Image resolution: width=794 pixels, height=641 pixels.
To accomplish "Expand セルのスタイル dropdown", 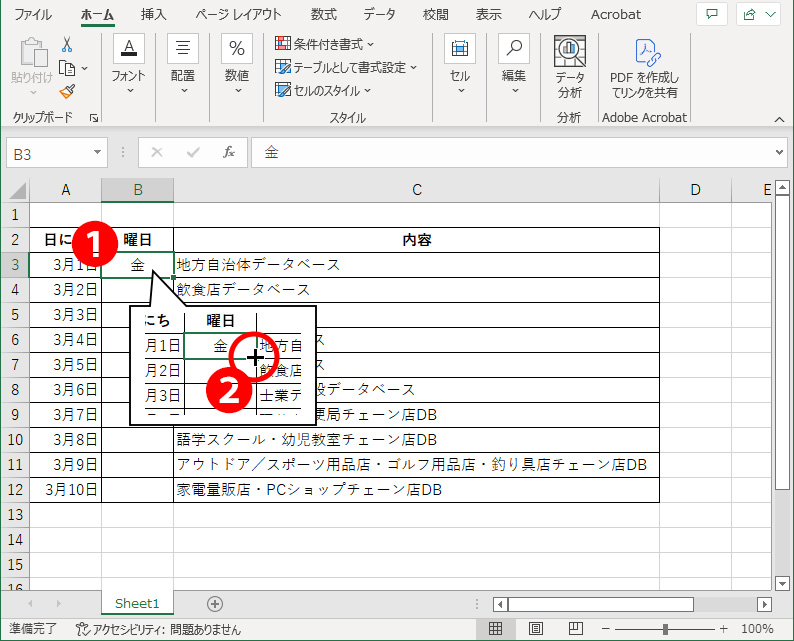I will click(x=368, y=91).
